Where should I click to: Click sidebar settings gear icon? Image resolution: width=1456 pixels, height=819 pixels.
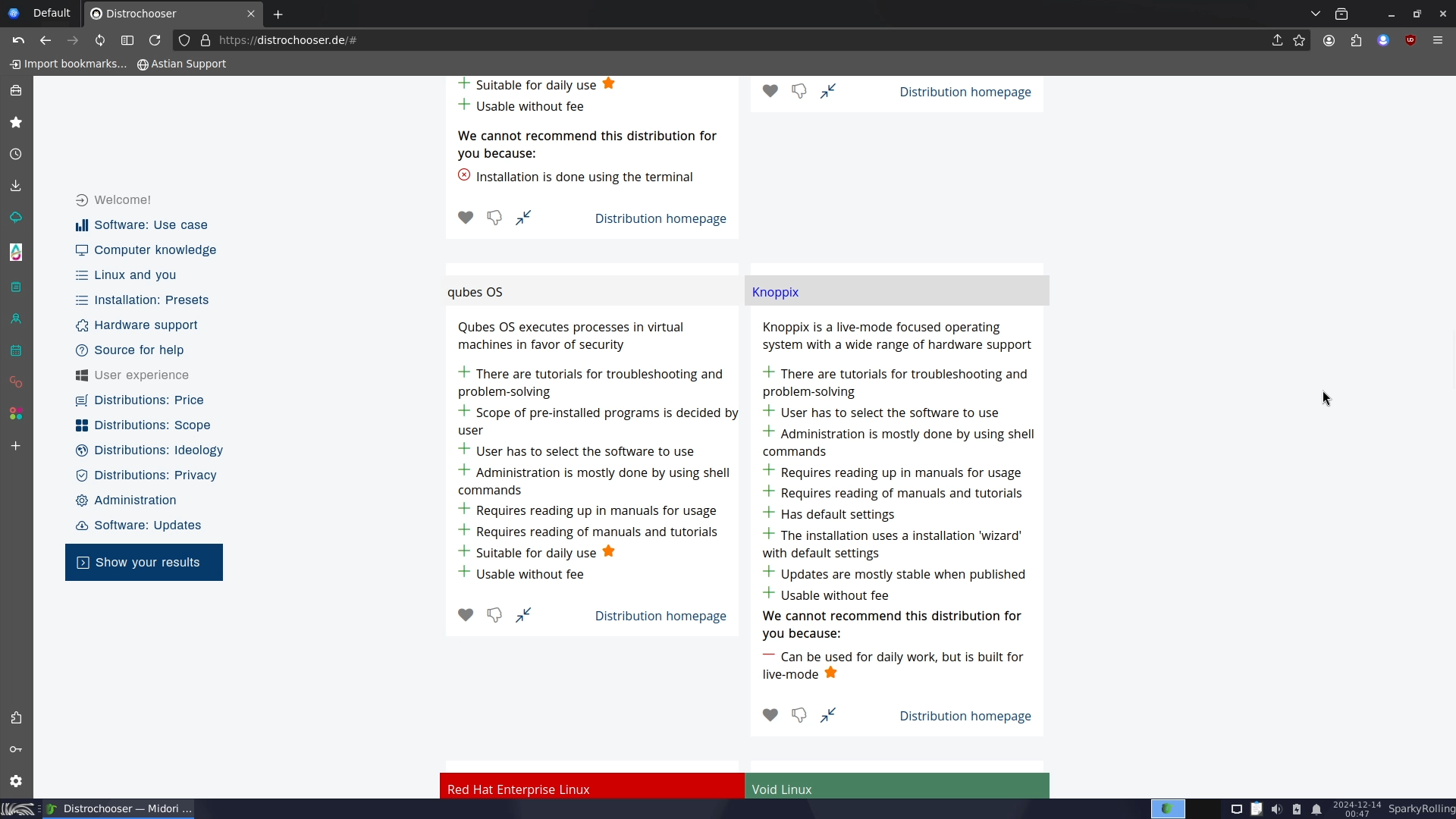coord(16,781)
